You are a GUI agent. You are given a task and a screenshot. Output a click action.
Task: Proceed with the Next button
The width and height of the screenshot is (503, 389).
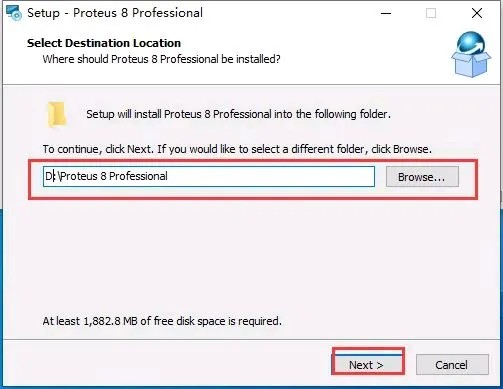368,364
